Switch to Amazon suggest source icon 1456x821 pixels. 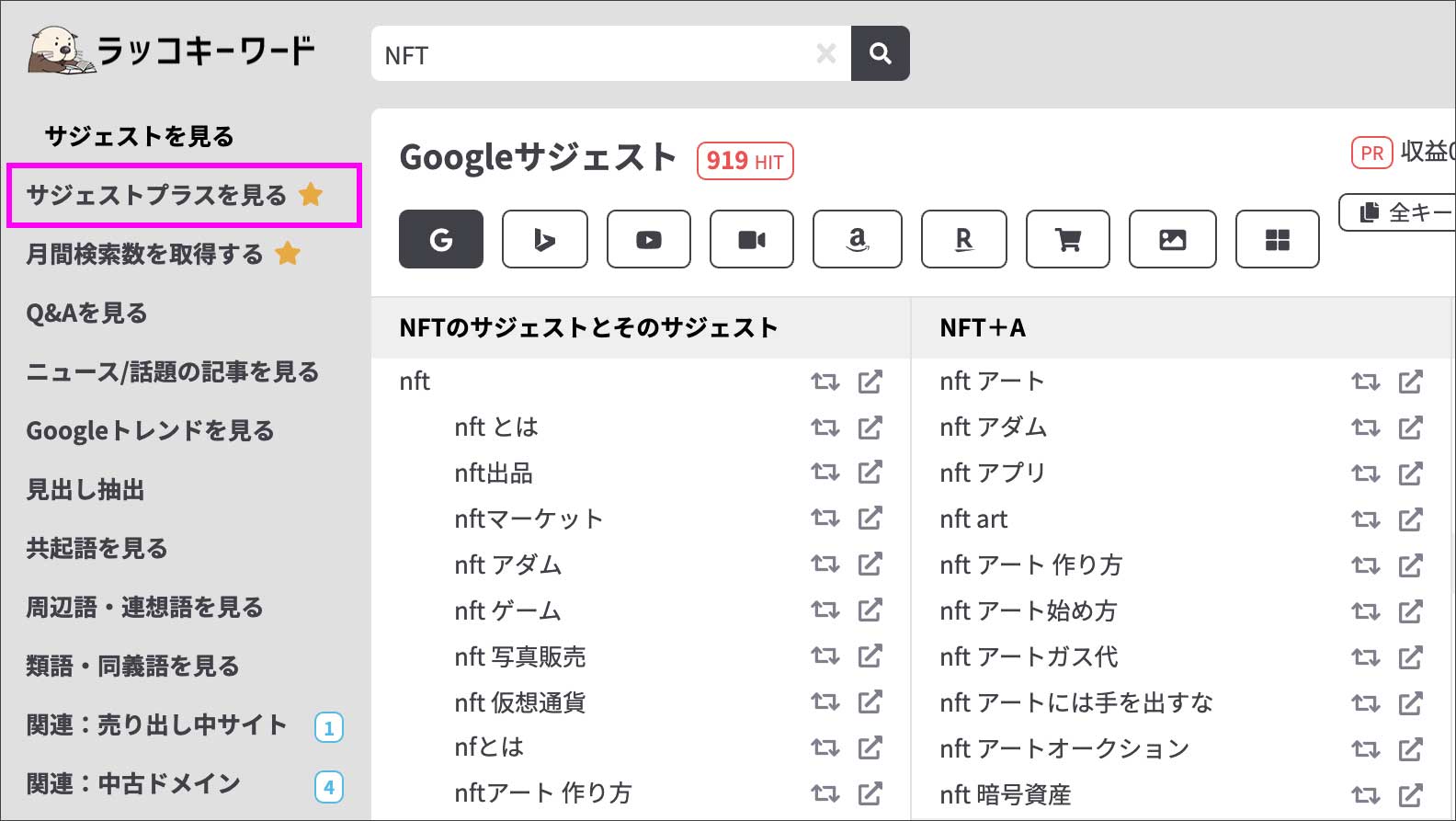857,239
